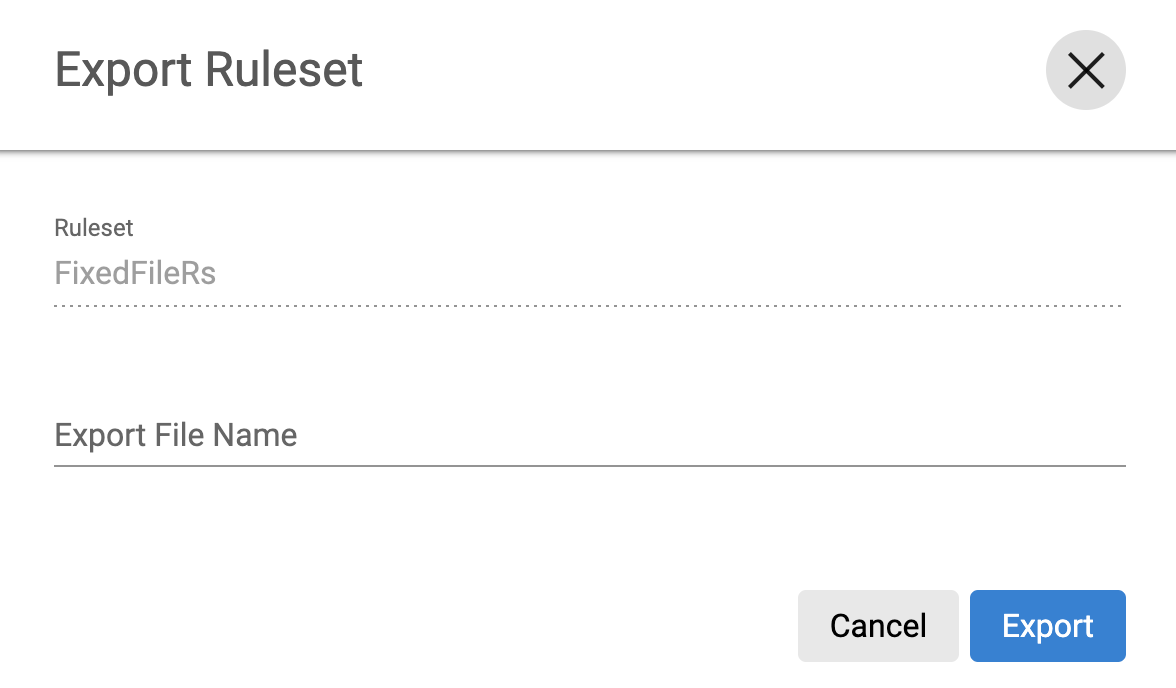Dismiss the dialog using the round X button

(1085, 71)
